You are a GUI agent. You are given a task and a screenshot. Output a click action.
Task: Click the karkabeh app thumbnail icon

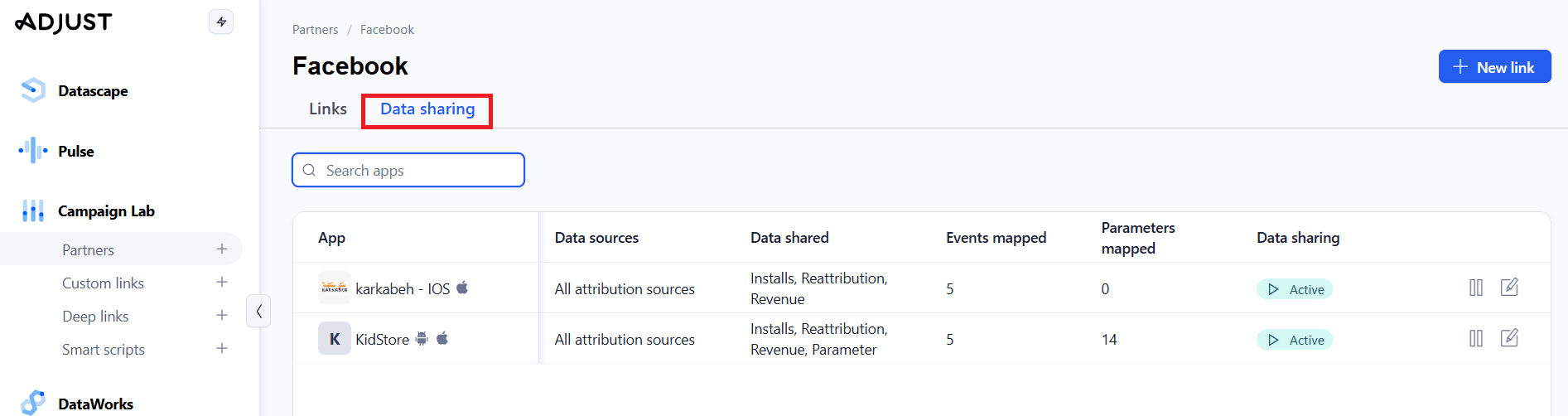[334, 288]
